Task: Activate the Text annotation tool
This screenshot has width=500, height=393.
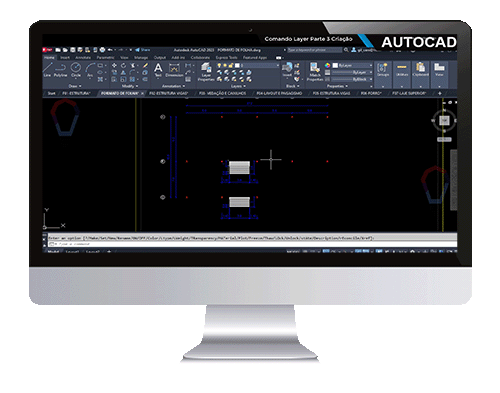Action: tap(158, 70)
